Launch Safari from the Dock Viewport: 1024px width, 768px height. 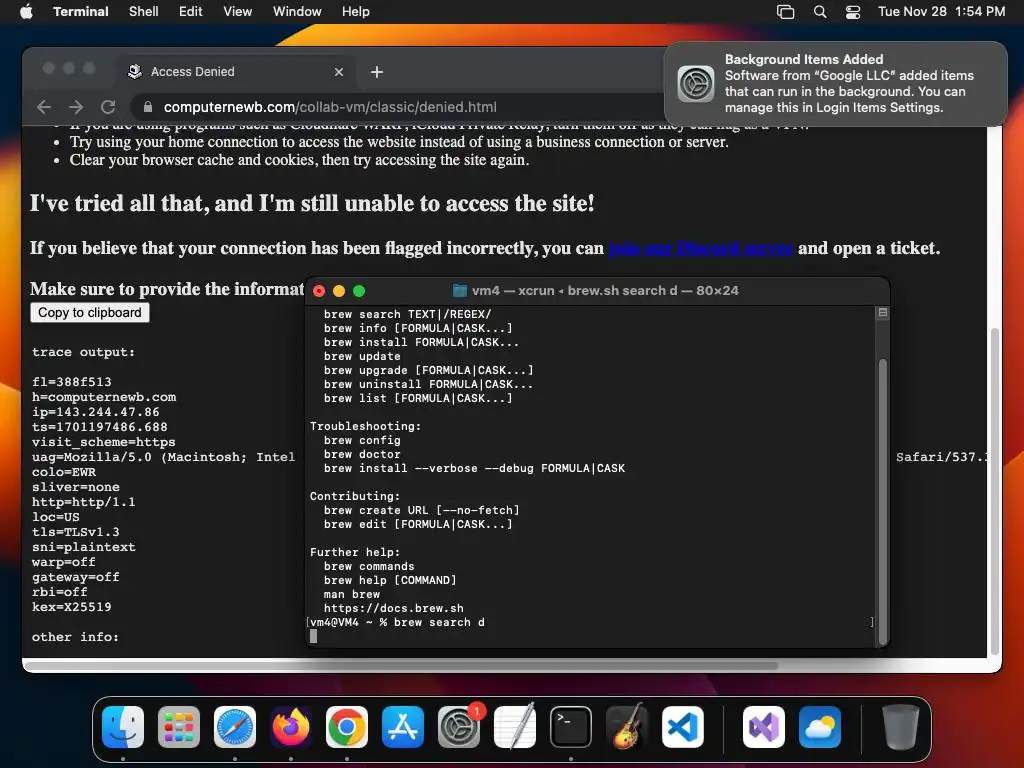[x=235, y=727]
